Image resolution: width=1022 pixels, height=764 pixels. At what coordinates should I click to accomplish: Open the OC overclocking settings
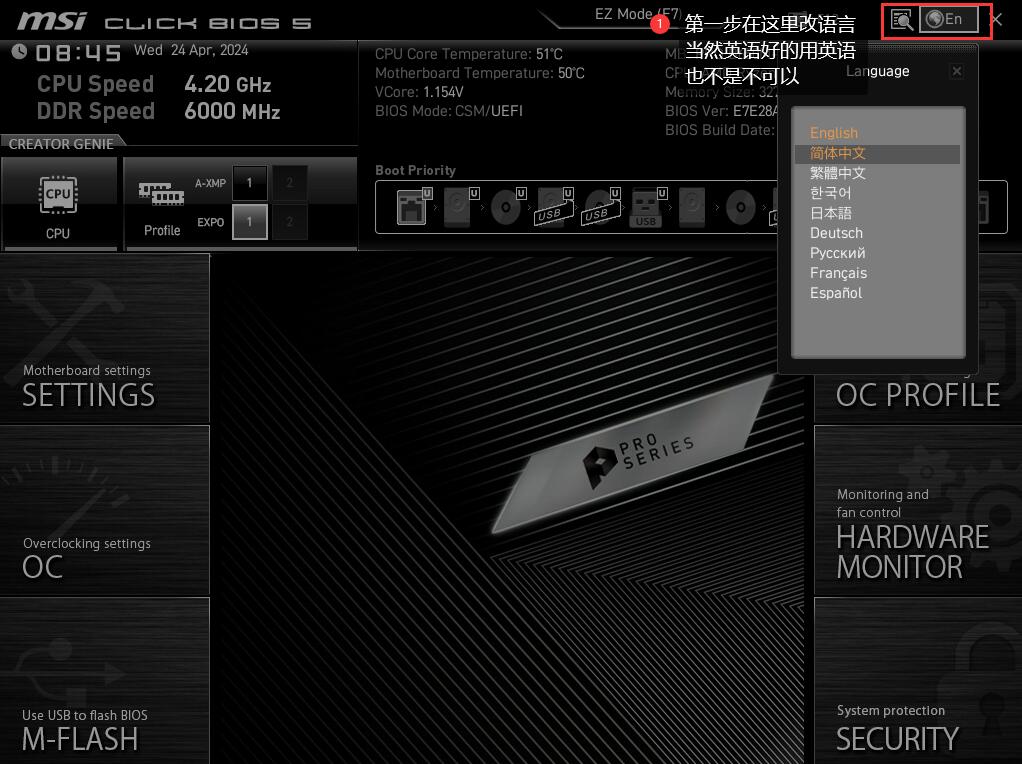point(43,558)
